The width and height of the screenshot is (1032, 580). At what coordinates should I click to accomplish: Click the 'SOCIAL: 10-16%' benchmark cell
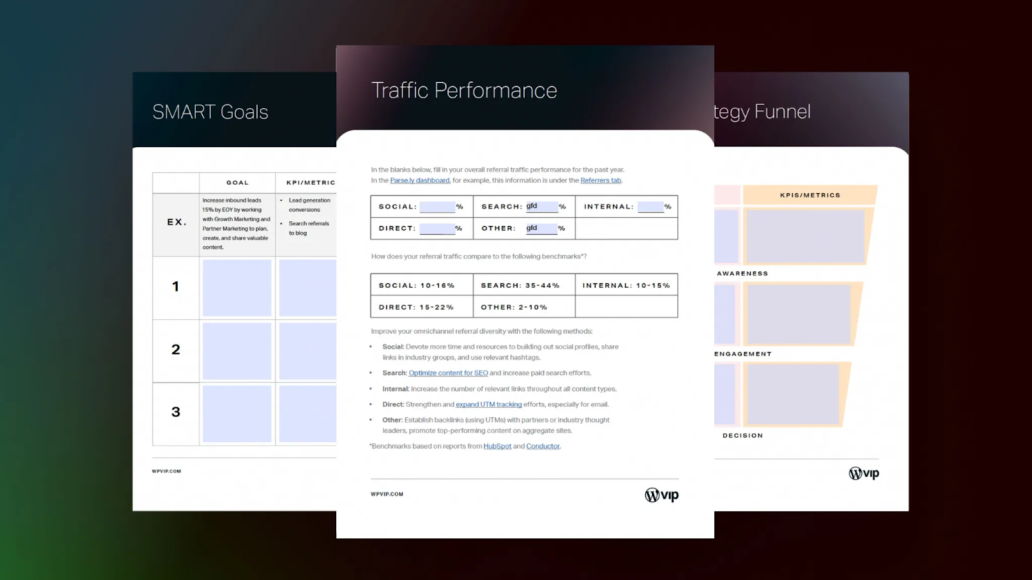[x=422, y=285]
